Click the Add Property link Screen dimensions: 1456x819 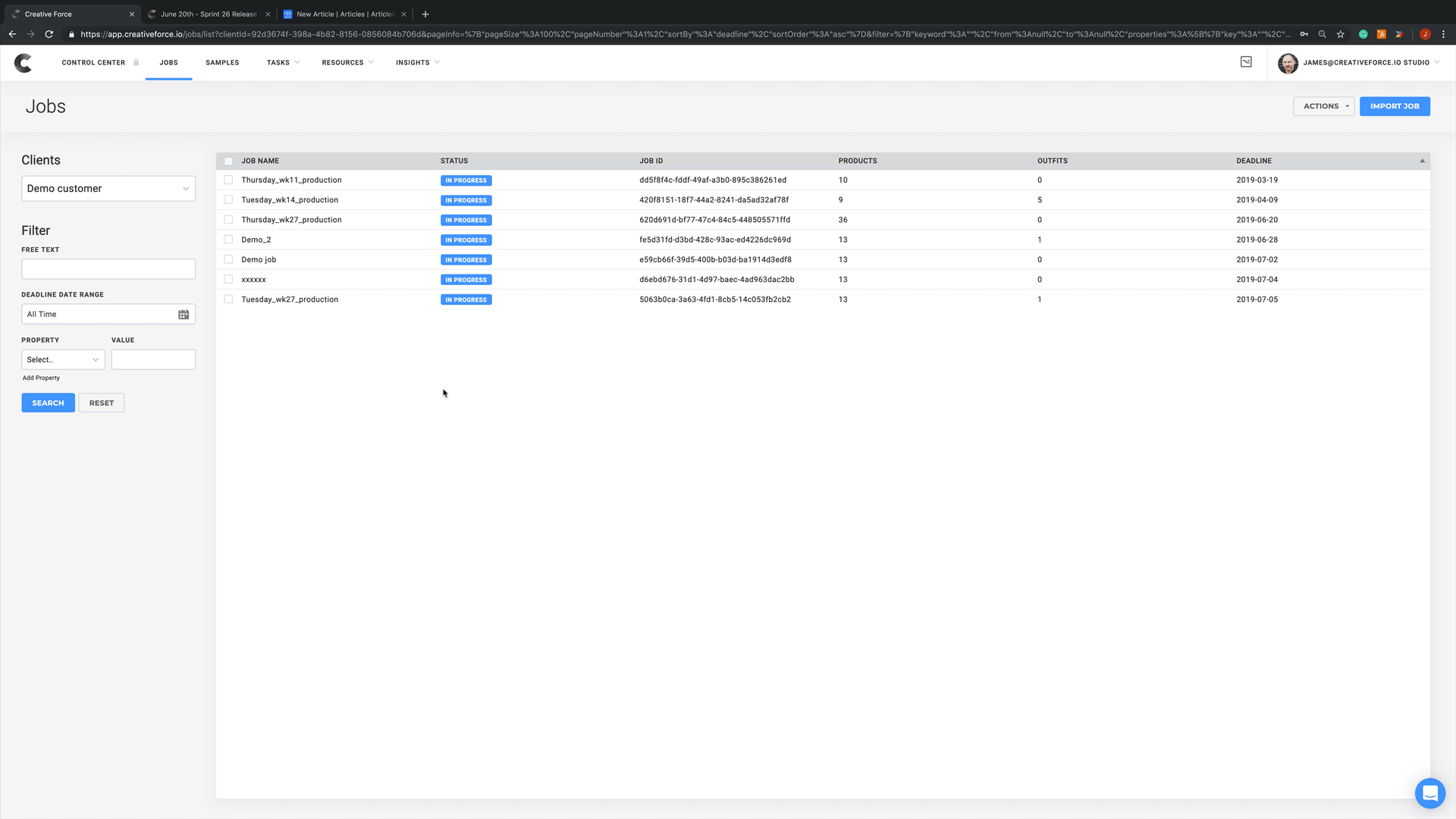(x=41, y=378)
